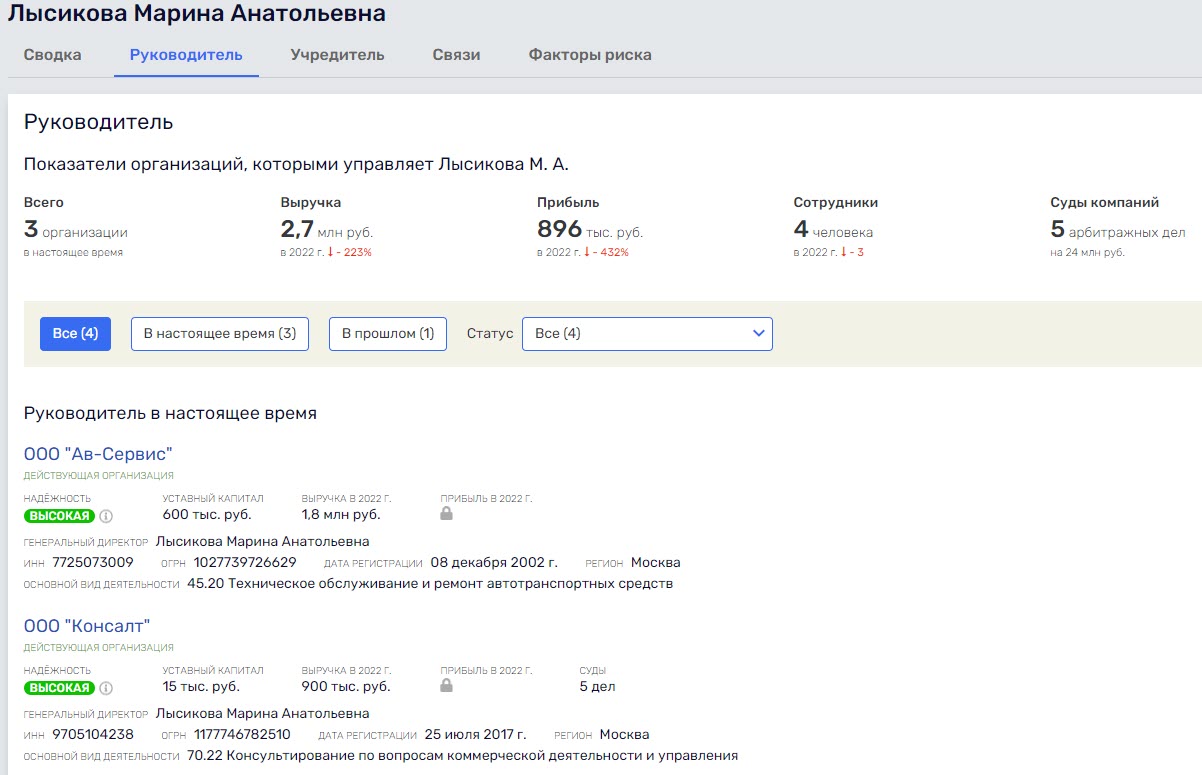Click the Суды компаний 5 арбитражных дел figure
This screenshot has width=1202, height=775.
1118,231
